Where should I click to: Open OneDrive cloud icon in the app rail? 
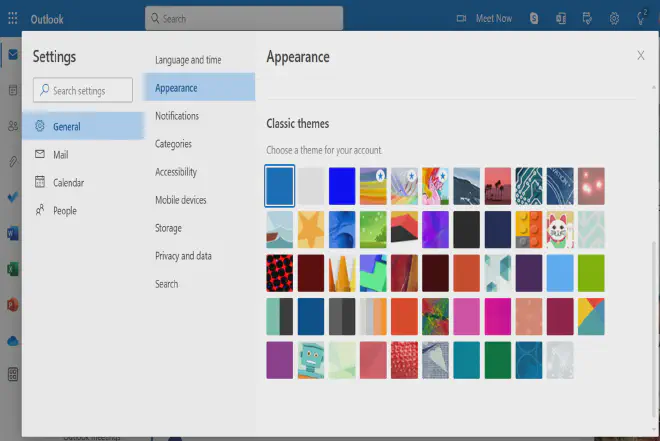tap(13, 341)
